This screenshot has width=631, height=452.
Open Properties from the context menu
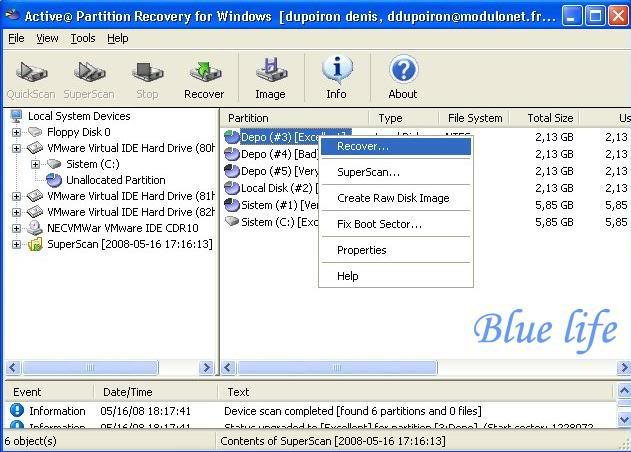396,250
